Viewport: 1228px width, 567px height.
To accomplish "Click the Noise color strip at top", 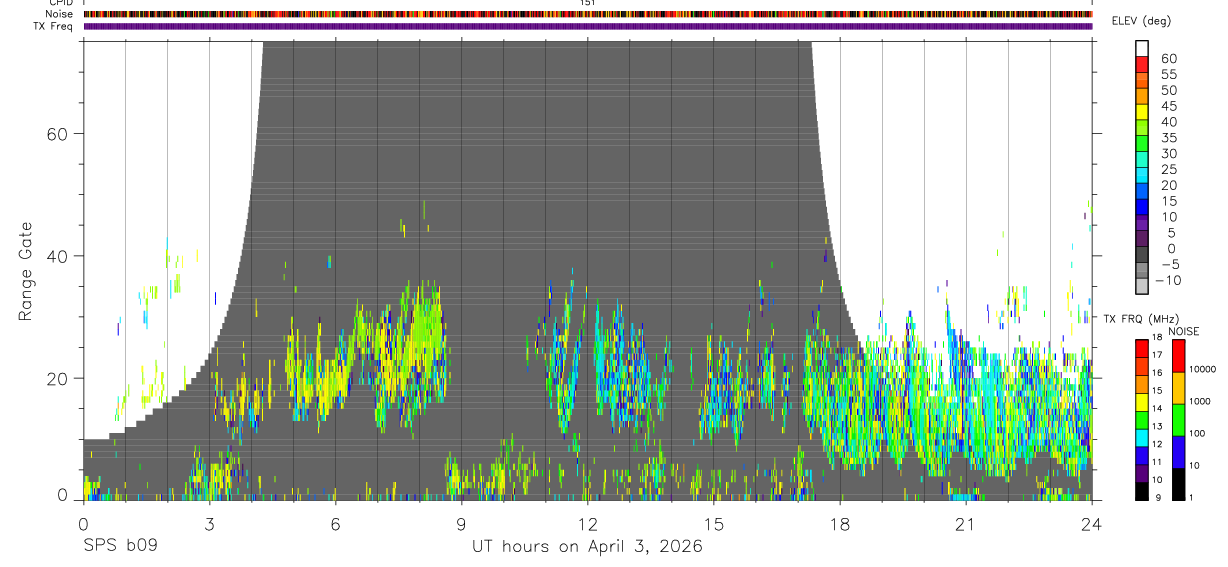I will 588,14.
